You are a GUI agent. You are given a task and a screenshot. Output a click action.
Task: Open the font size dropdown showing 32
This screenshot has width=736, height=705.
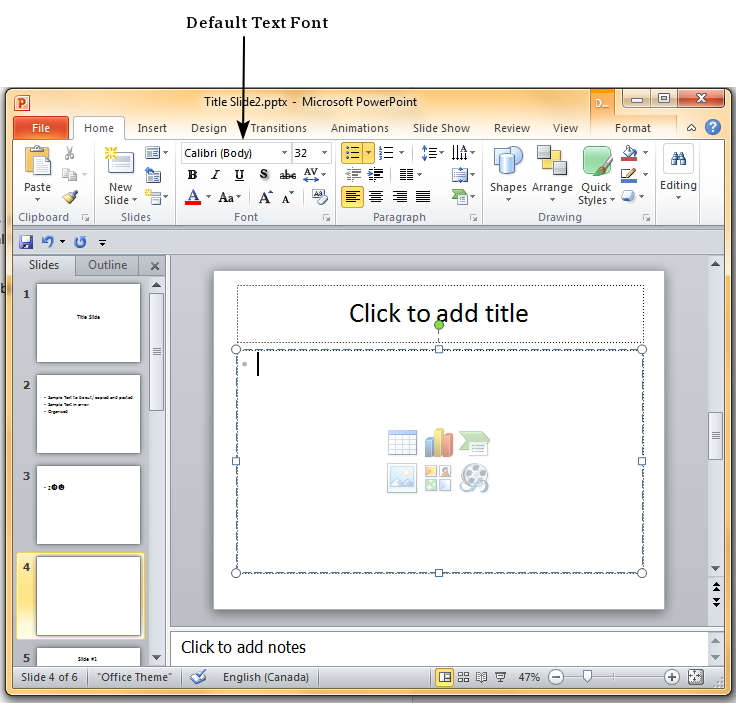[324, 153]
